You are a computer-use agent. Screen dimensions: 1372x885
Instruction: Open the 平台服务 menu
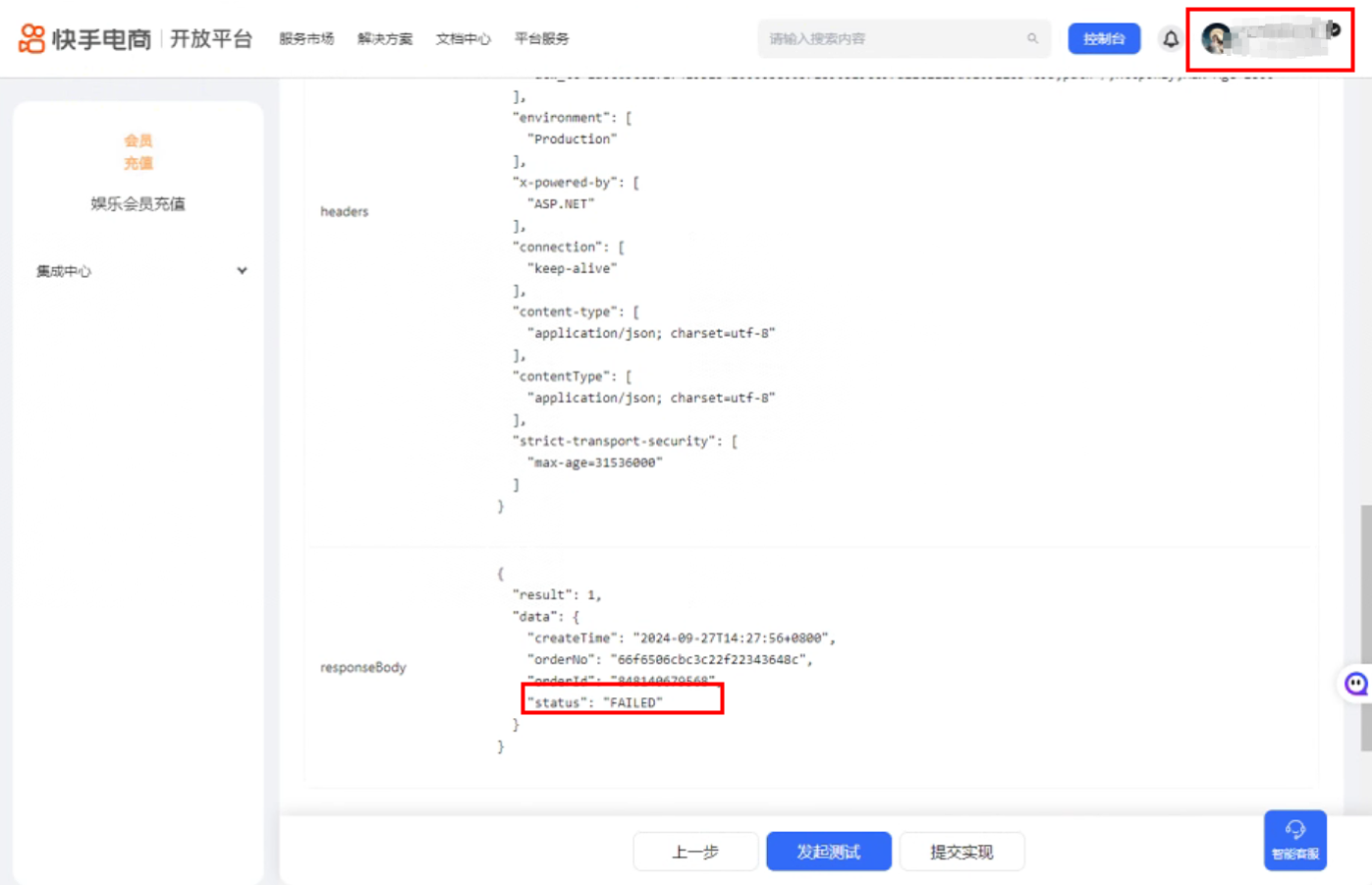click(542, 39)
